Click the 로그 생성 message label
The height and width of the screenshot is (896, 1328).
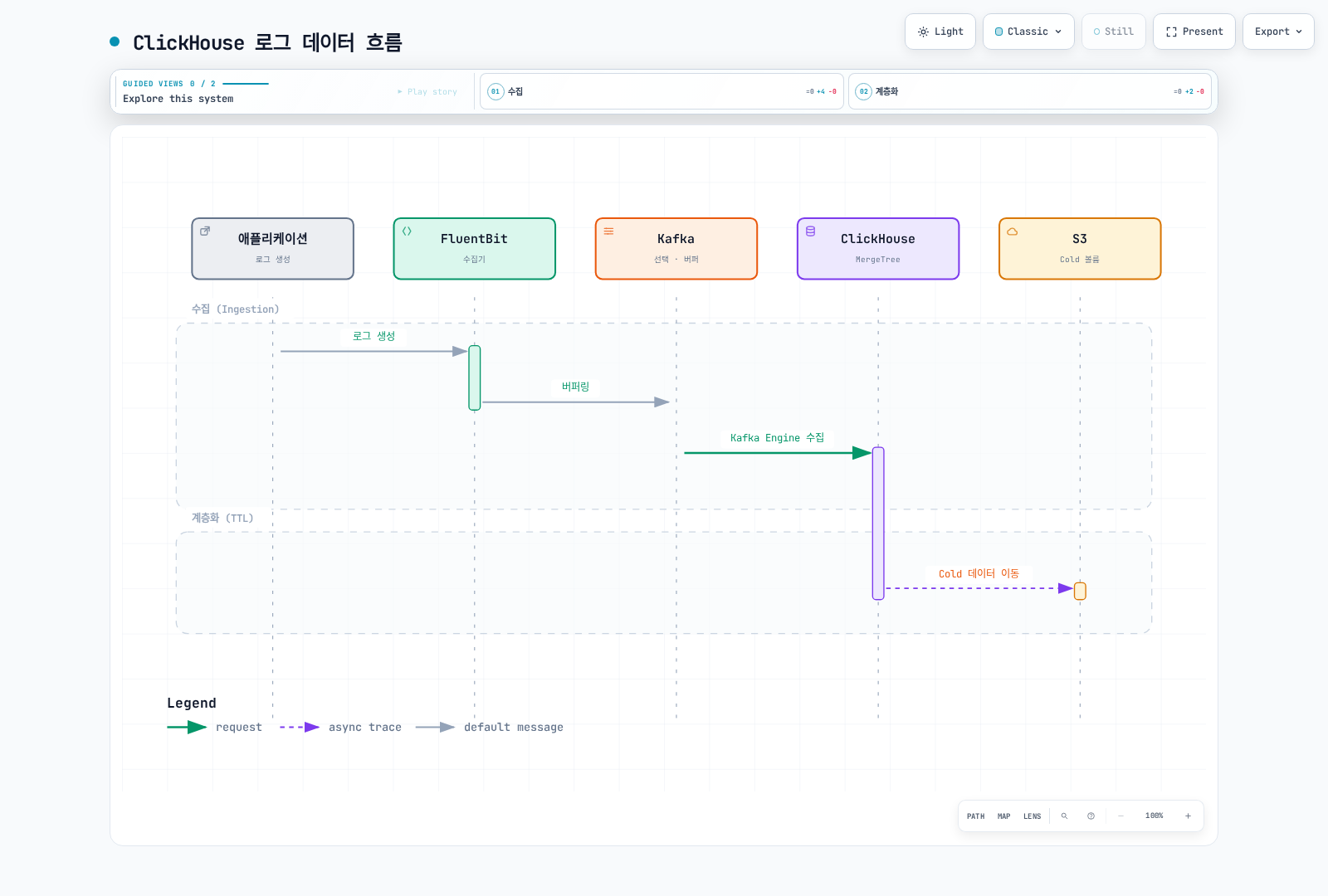coord(373,336)
